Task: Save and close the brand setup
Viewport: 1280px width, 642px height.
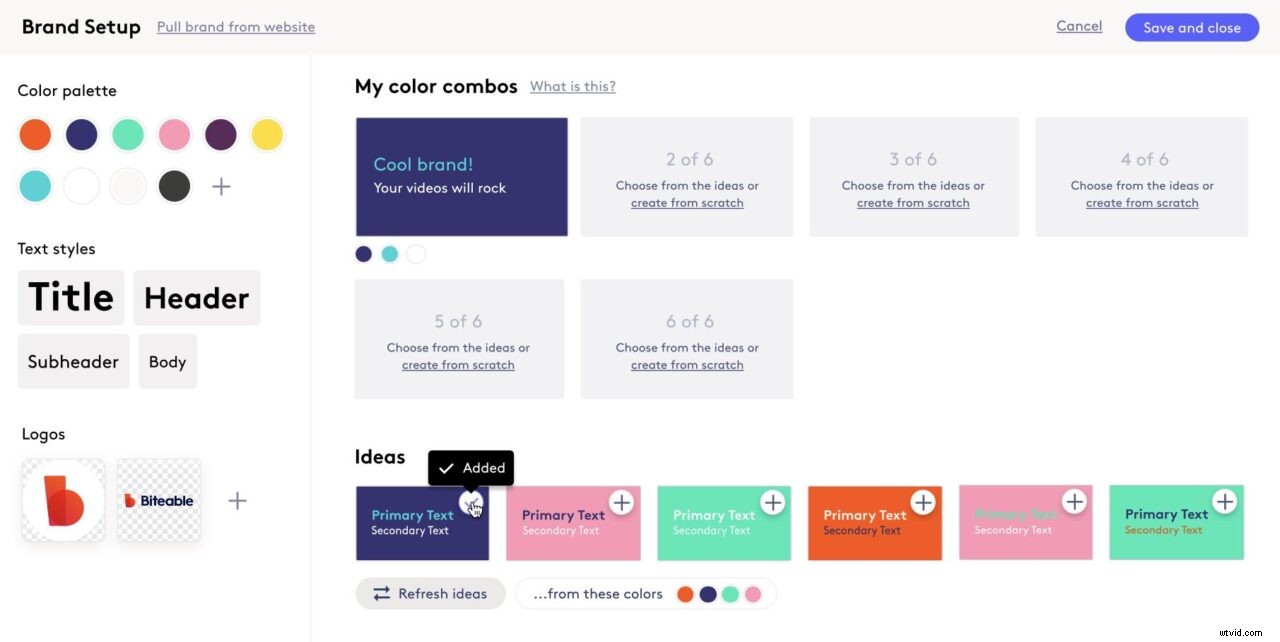Action: [1192, 27]
